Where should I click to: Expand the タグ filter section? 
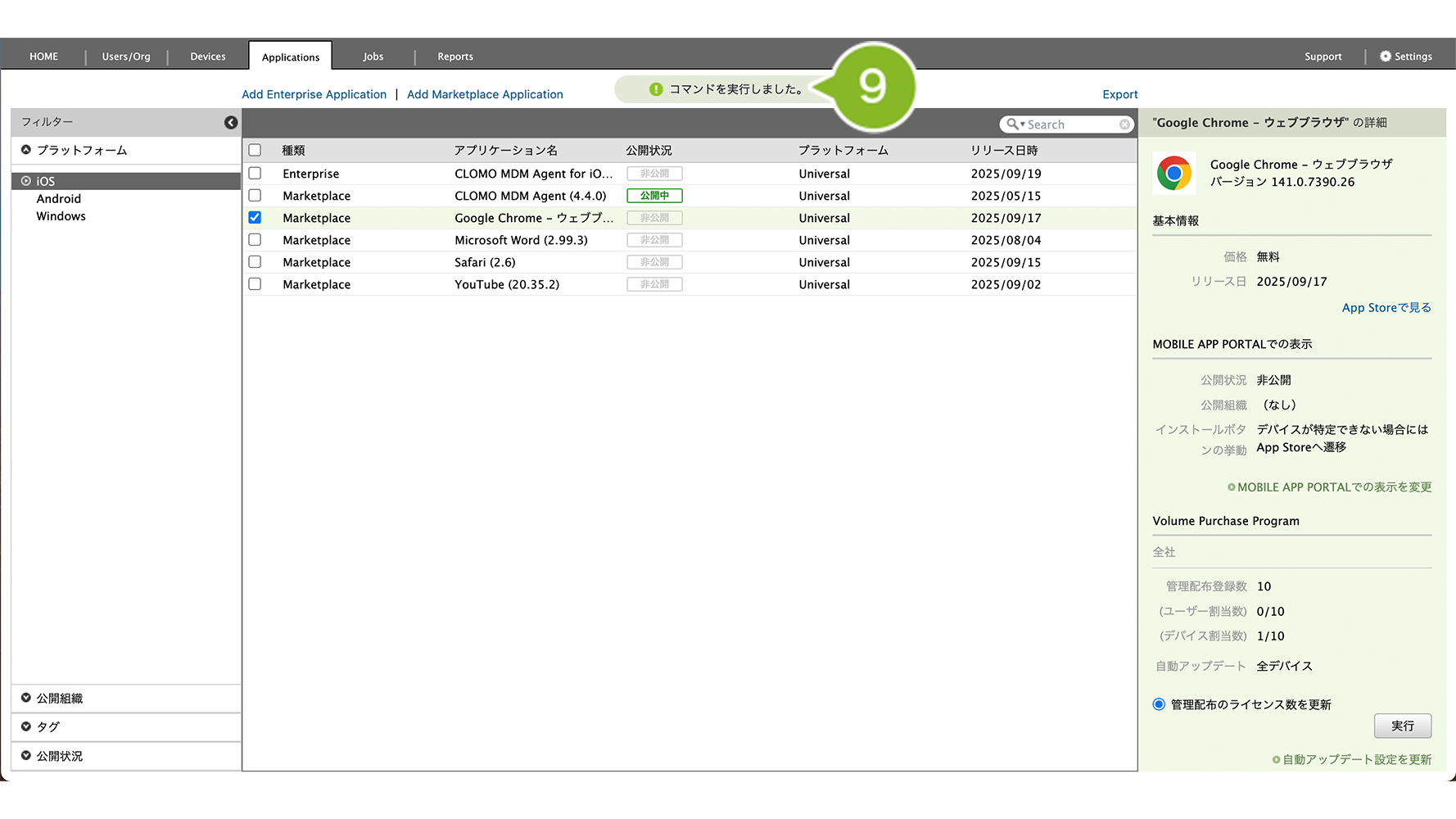tap(26, 726)
